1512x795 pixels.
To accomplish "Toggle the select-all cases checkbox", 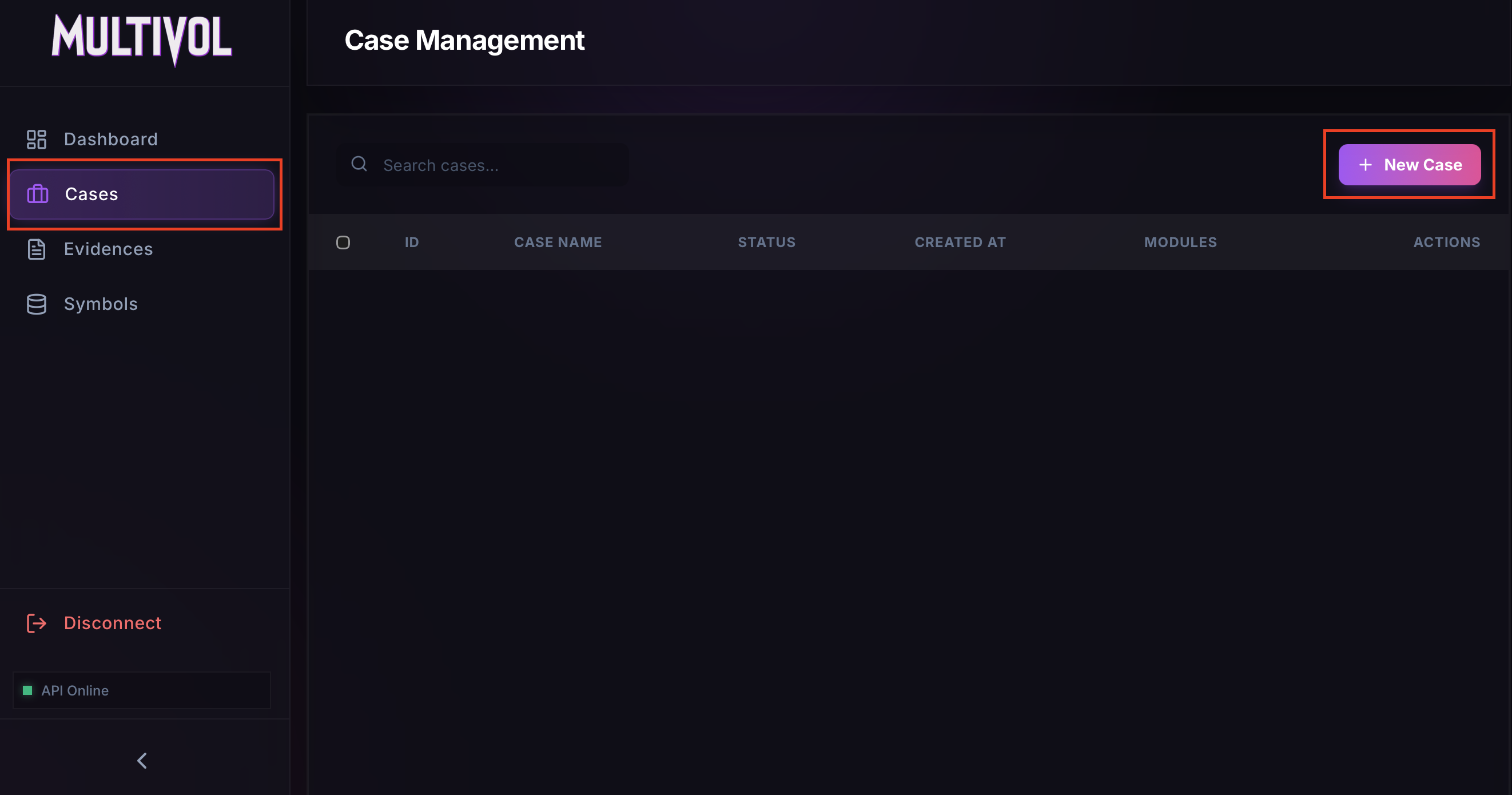I will coord(343,243).
